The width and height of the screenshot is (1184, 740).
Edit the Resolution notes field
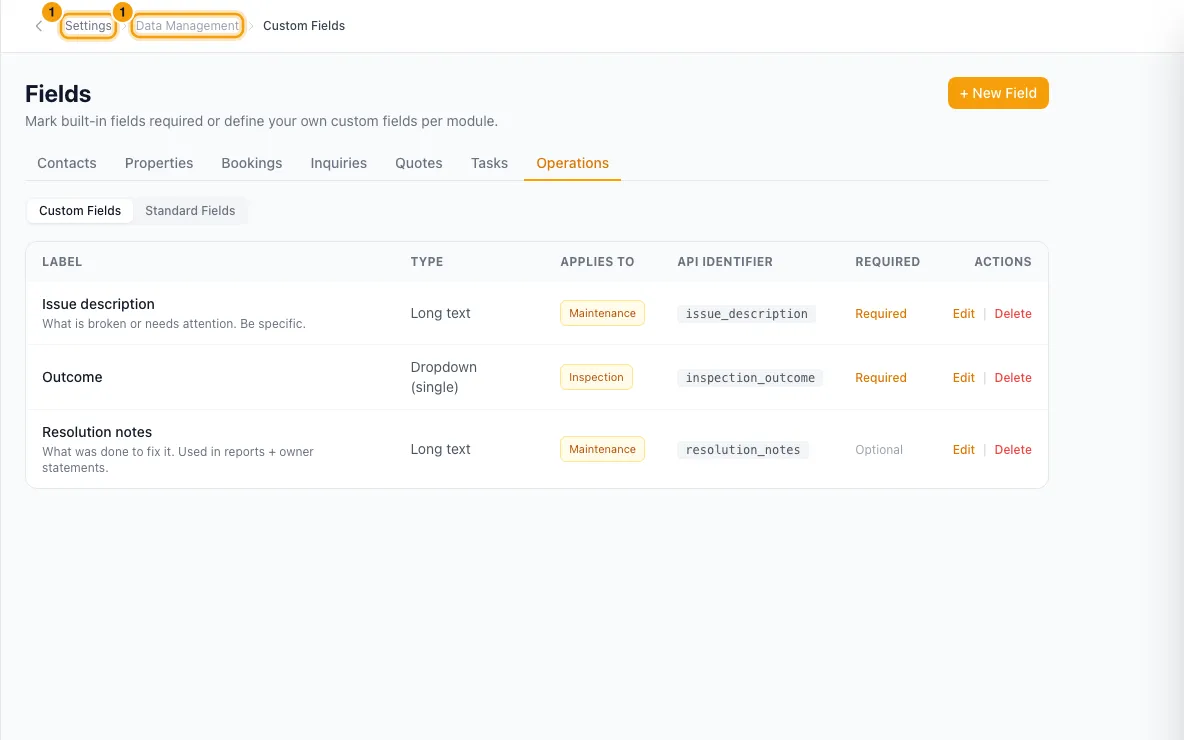pos(963,449)
